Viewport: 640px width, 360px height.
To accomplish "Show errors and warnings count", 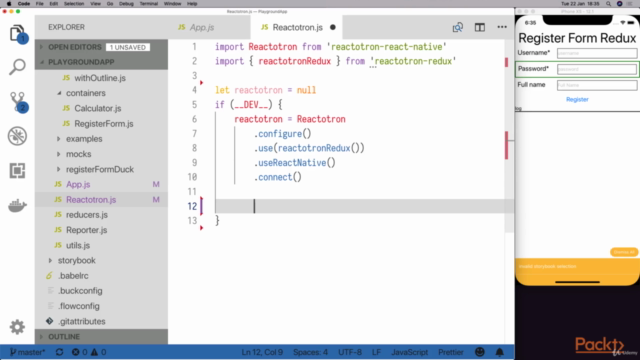I will click(x=89, y=352).
